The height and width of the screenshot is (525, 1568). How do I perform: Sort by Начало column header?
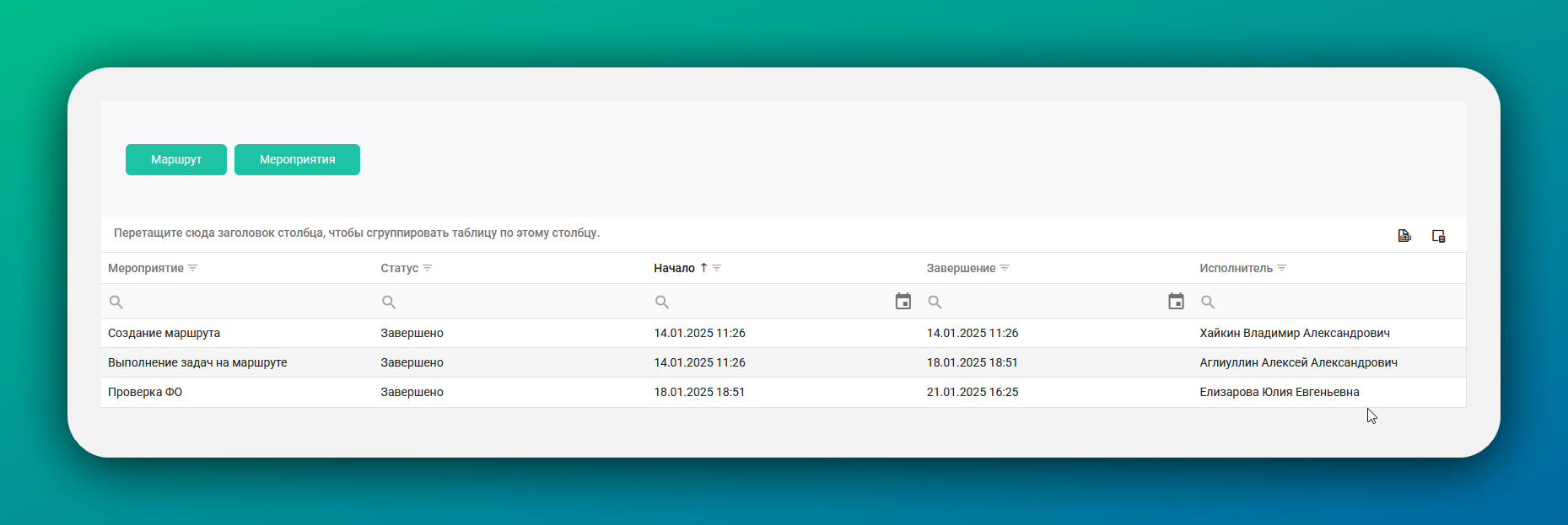(x=674, y=268)
